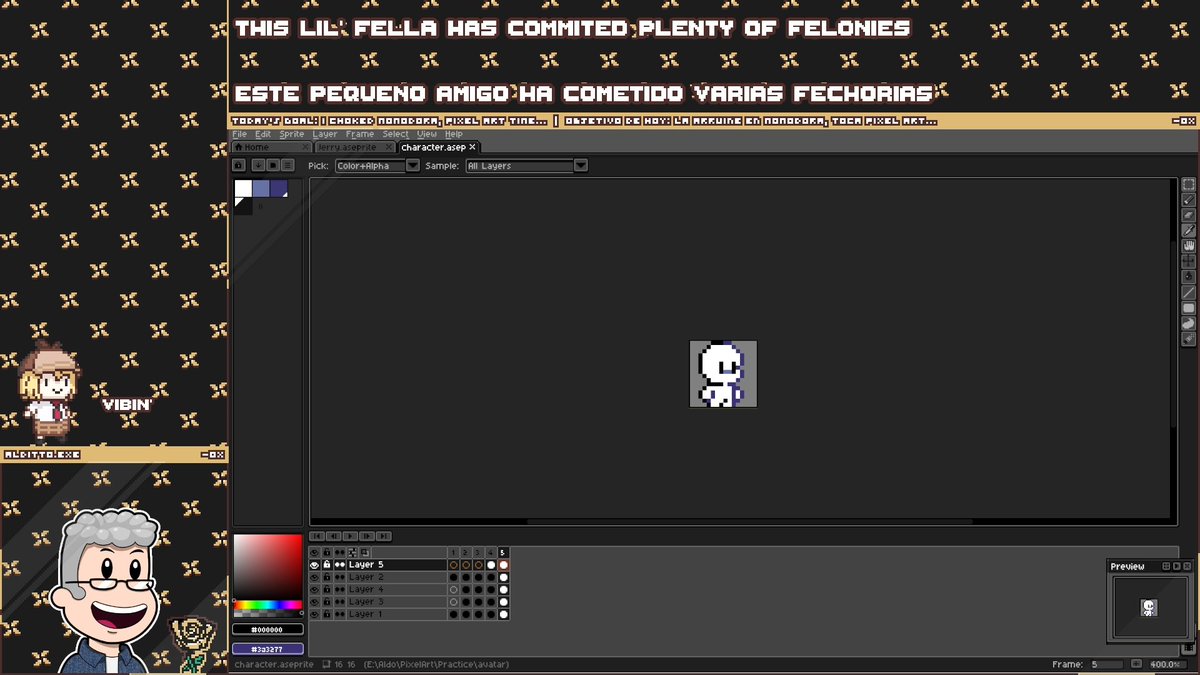1200x675 pixels.
Task: Select the Hand tool
Action: 1189,246
